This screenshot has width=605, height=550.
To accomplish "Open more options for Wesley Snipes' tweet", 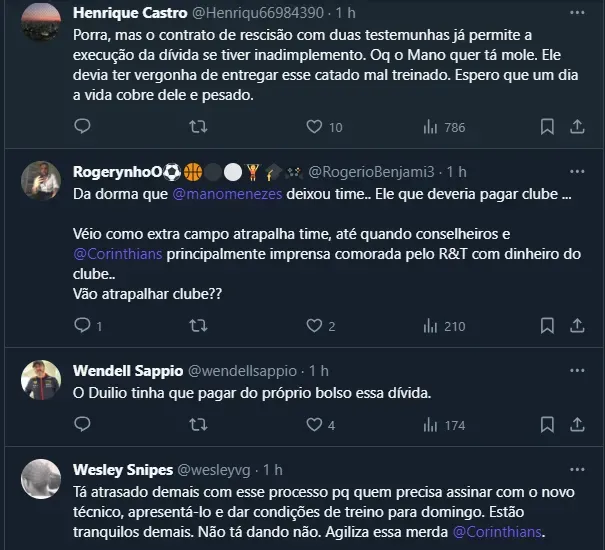I will pos(577,469).
